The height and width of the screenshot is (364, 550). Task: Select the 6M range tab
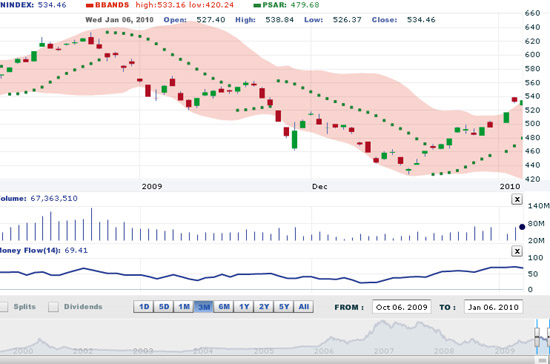point(224,307)
